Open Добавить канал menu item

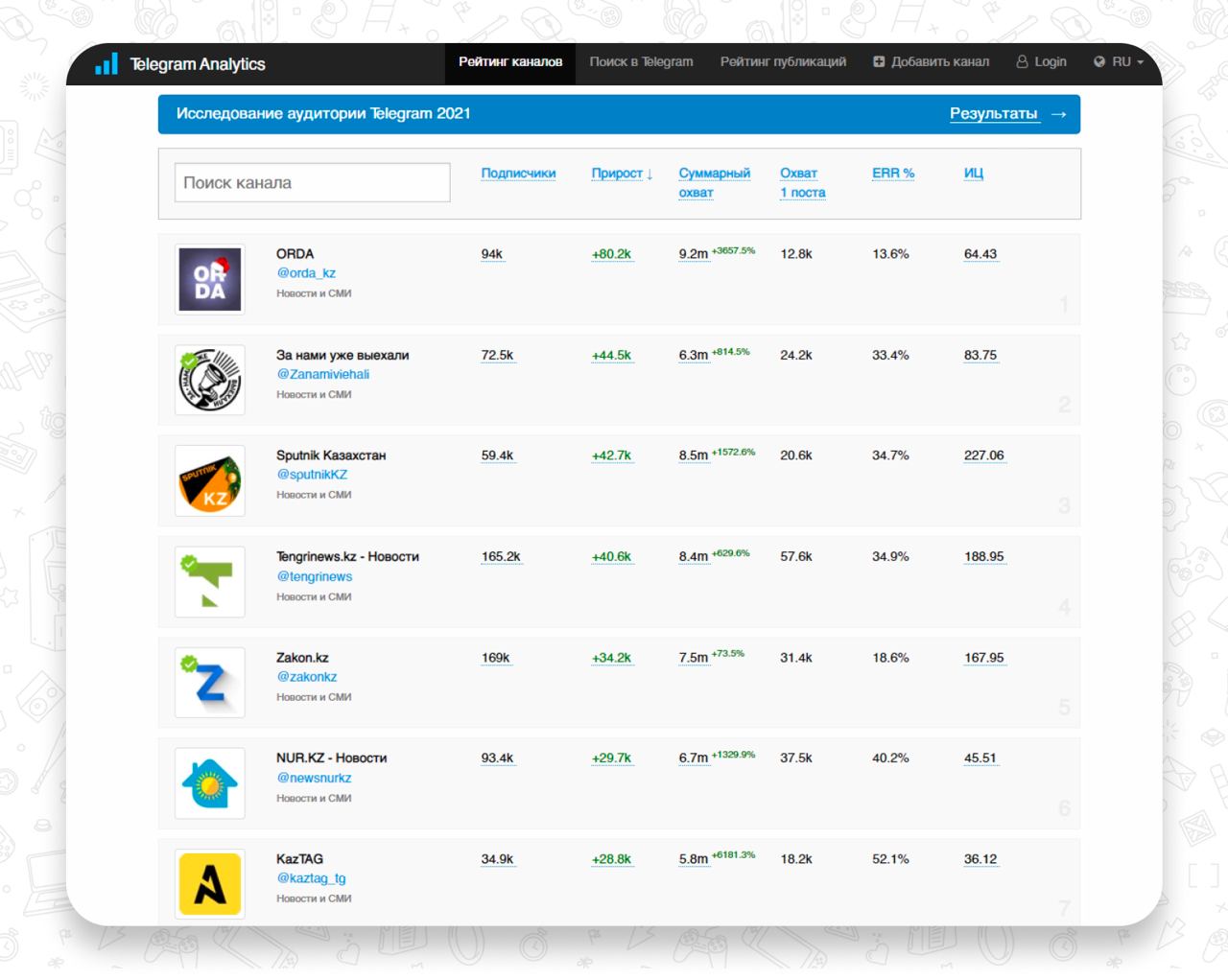coord(931,62)
